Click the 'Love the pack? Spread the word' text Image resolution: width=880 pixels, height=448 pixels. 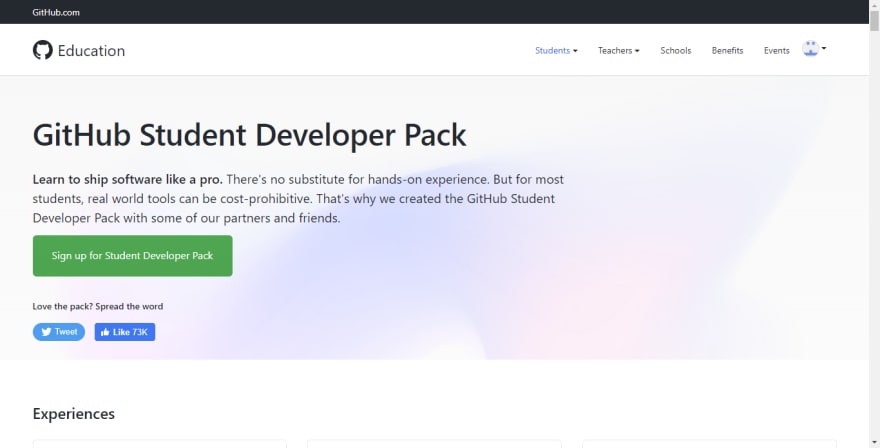click(98, 307)
